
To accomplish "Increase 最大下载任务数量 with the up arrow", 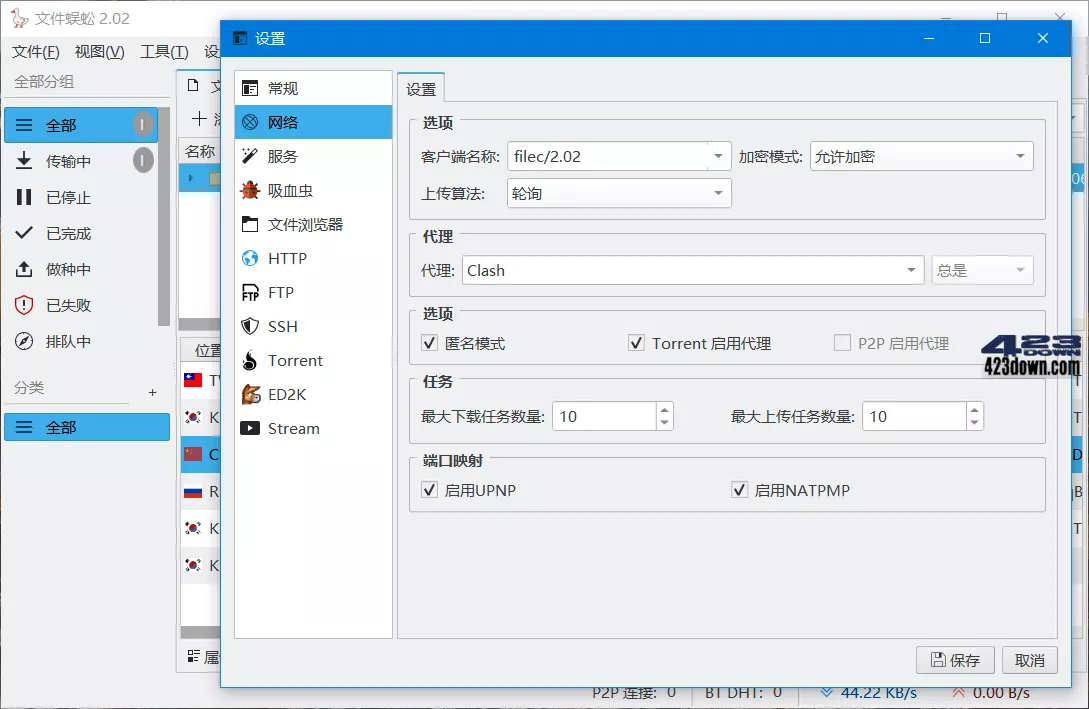I will pyautogui.click(x=666, y=410).
